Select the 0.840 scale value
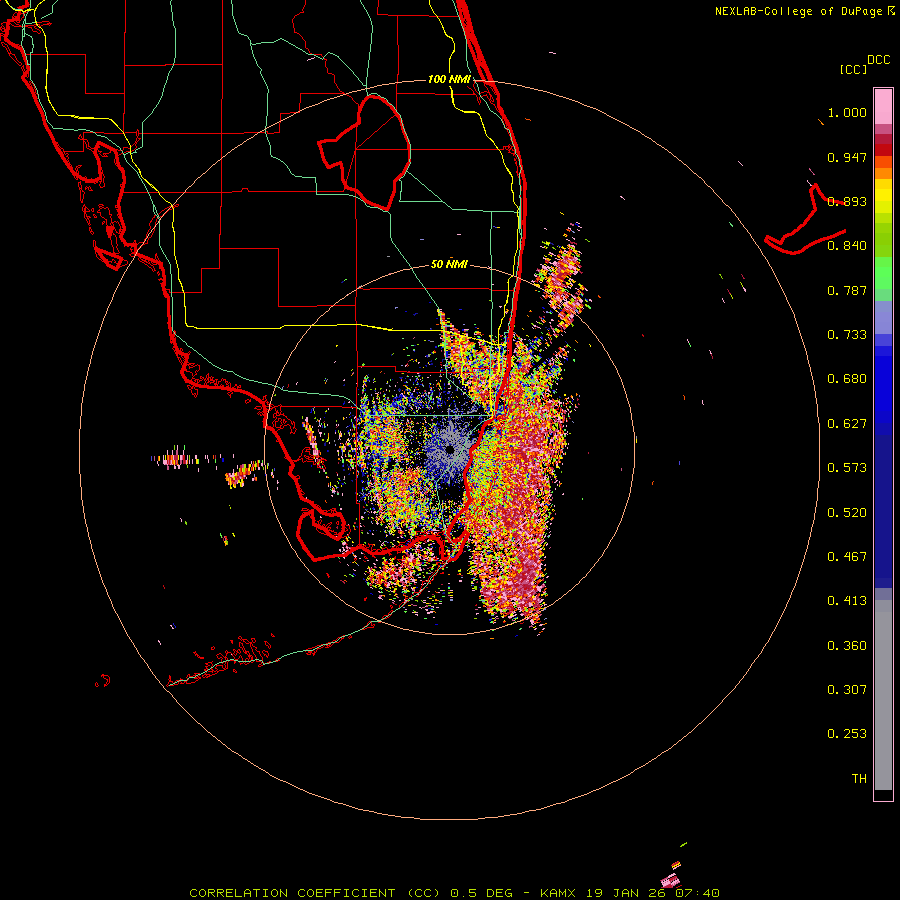Viewport: 900px width, 900px height. coord(847,246)
